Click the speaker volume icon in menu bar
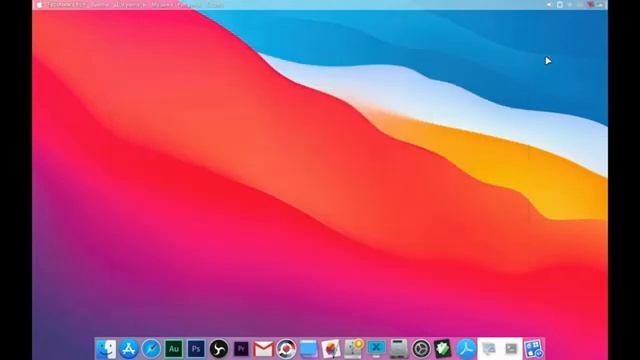The width and height of the screenshot is (640, 360). 549,5
